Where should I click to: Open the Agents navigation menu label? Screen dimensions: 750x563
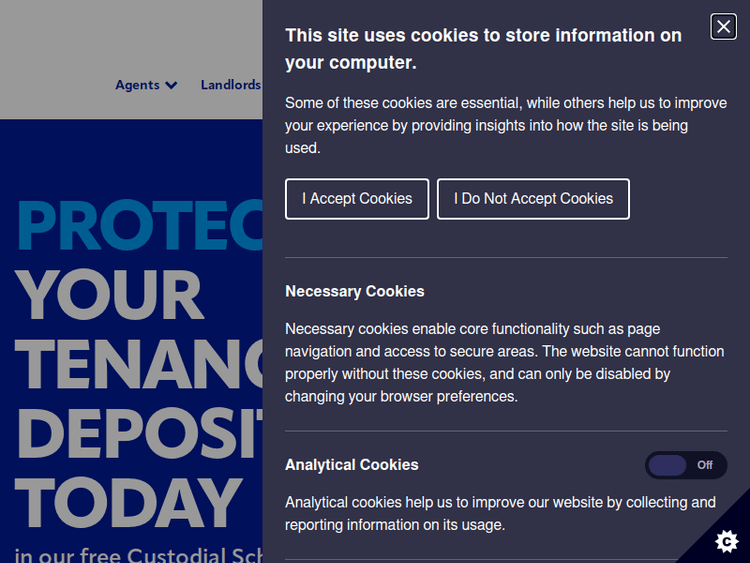[x=137, y=85]
